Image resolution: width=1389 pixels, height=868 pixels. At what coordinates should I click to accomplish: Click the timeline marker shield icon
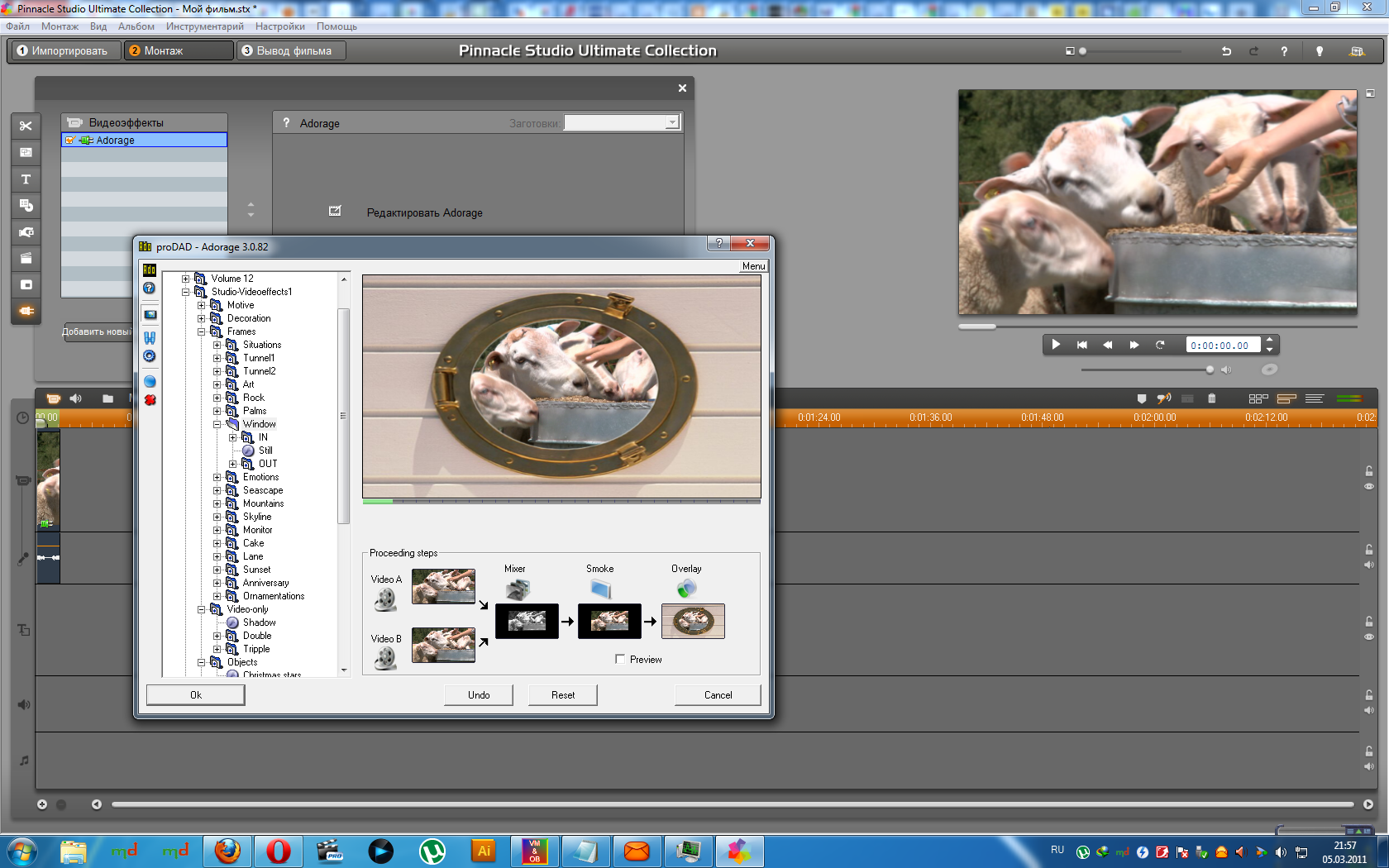[1142, 398]
